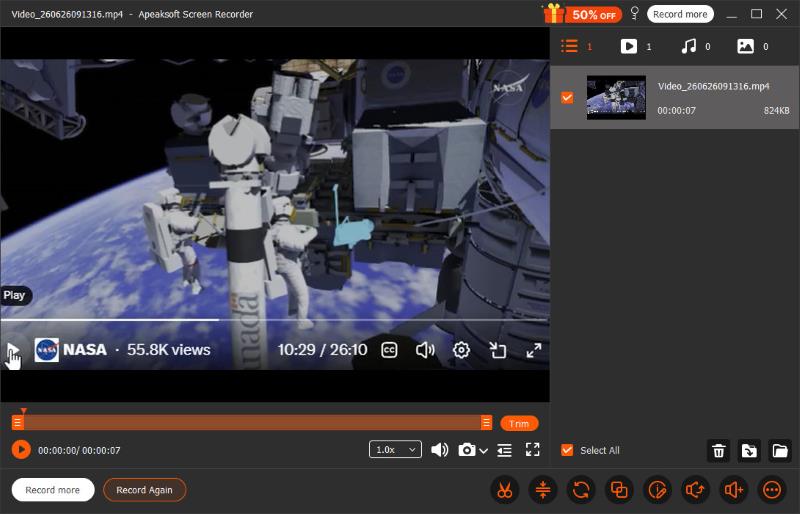Screen dimensions: 800x514
Task: Open the Video Compressor tool icon
Action: pyautogui.click(x=543, y=490)
